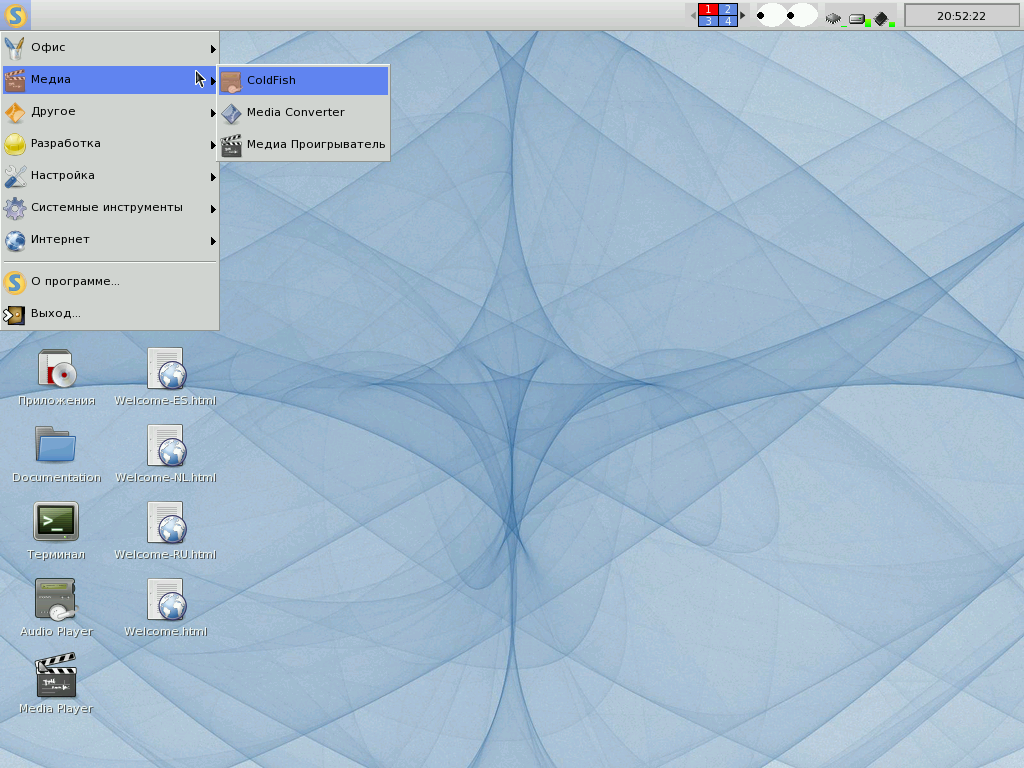Open the Приложения desktop icon

[56, 368]
